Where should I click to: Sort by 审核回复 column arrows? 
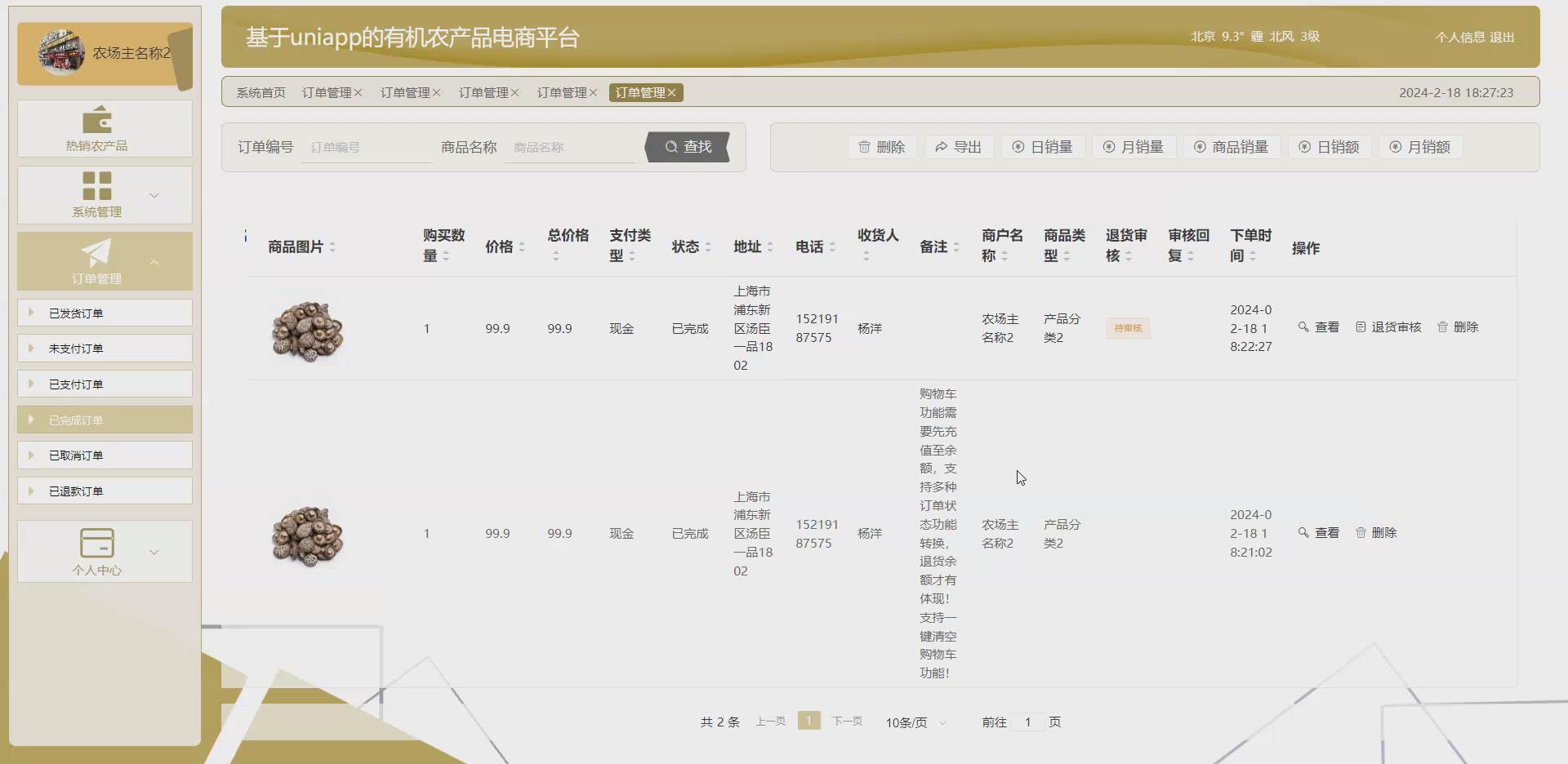coord(1191,256)
